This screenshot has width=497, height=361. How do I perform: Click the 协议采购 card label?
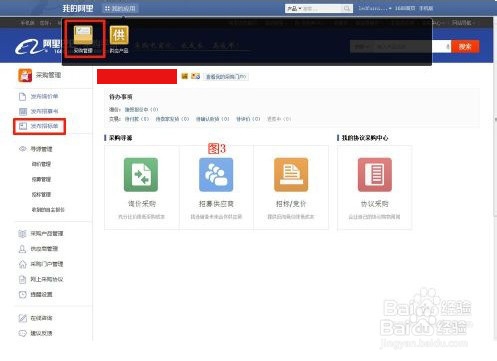click(x=375, y=204)
